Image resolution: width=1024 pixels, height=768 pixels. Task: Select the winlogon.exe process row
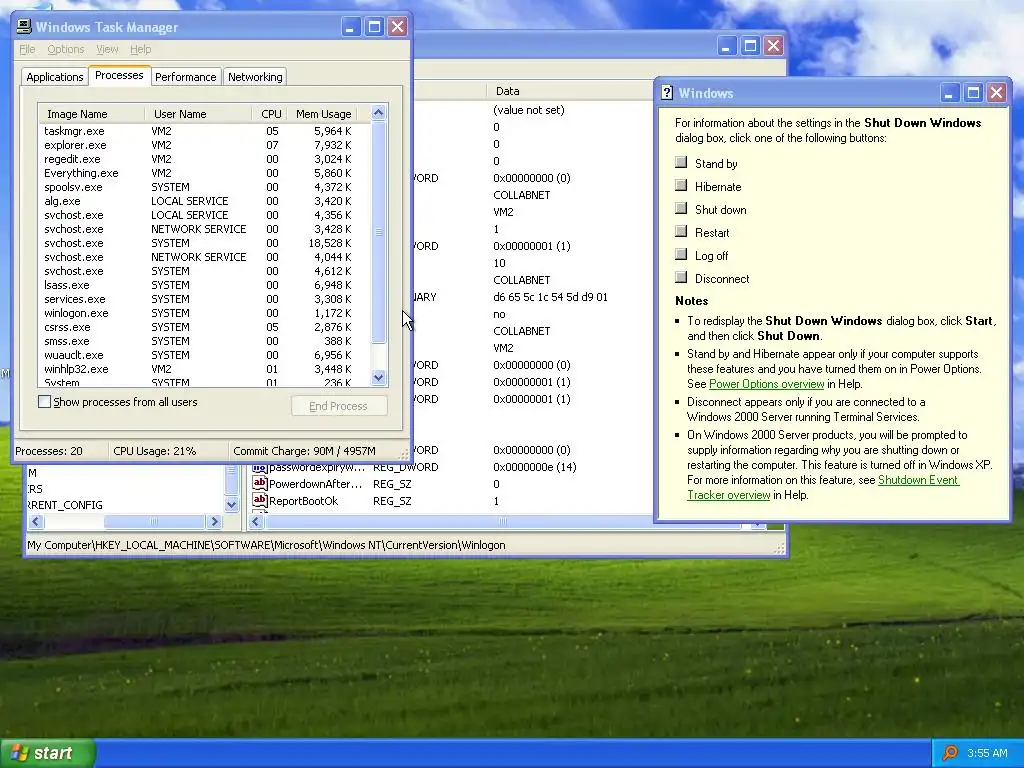(204, 313)
